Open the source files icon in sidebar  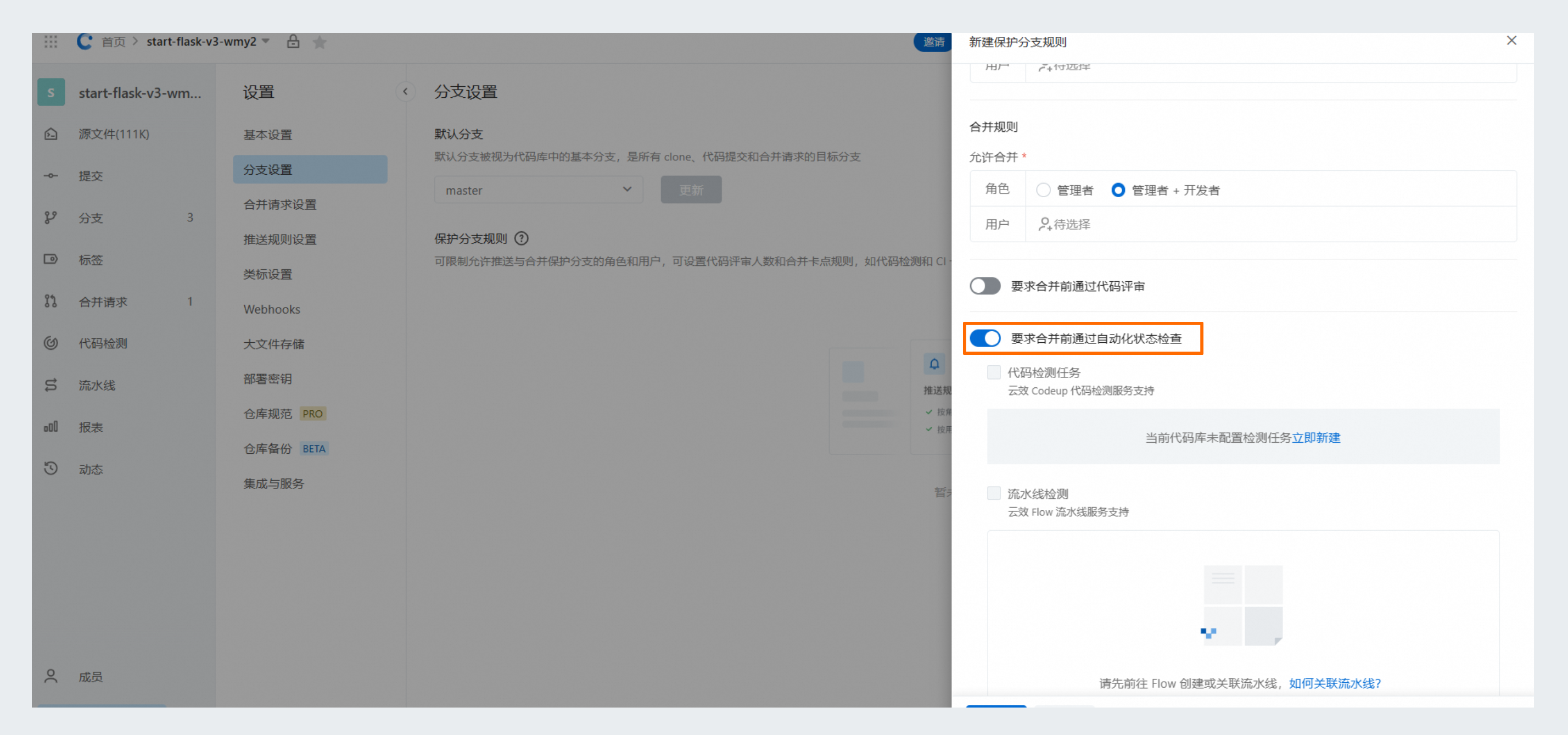(51, 134)
